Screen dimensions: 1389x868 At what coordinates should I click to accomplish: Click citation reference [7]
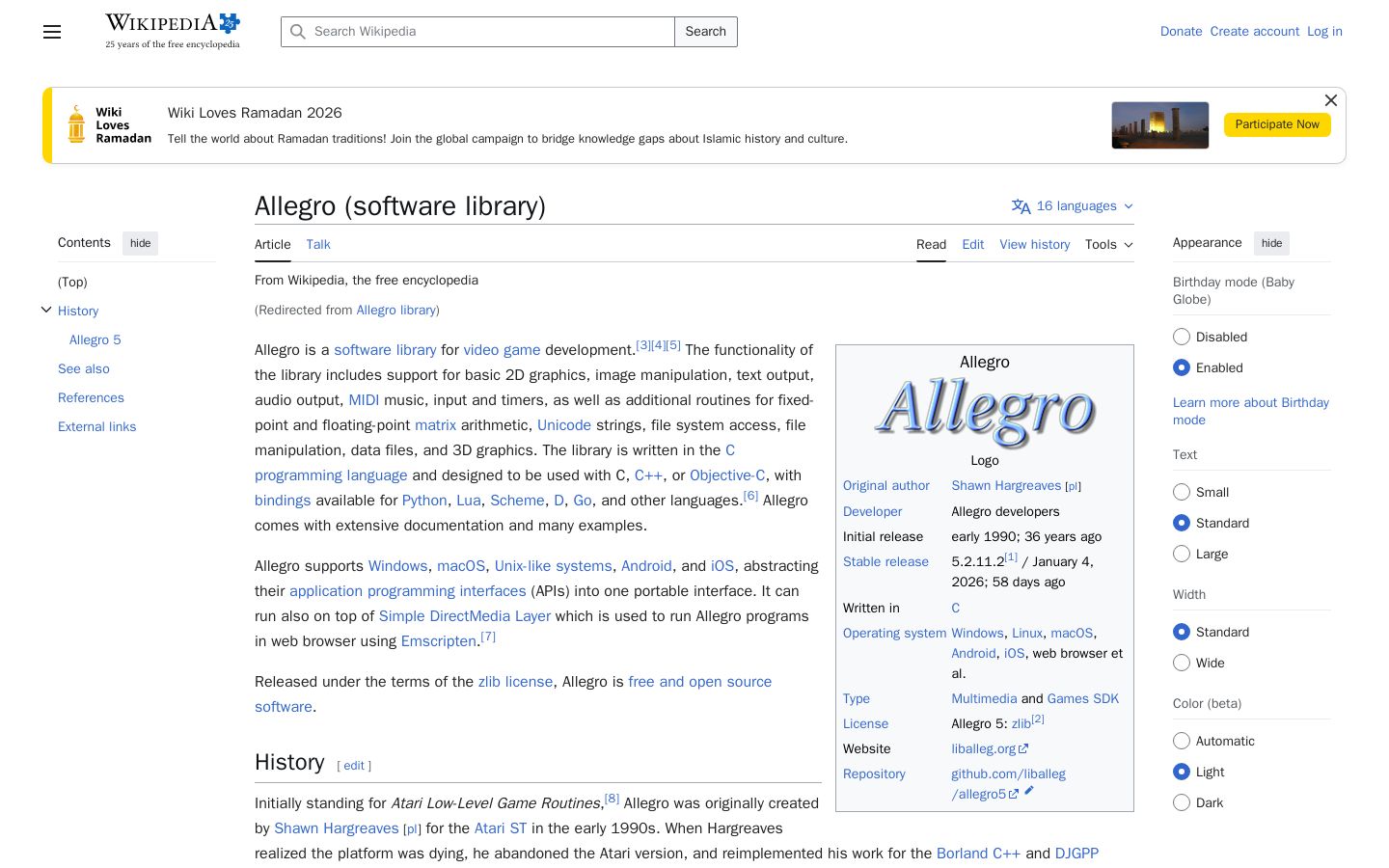pyautogui.click(x=488, y=637)
